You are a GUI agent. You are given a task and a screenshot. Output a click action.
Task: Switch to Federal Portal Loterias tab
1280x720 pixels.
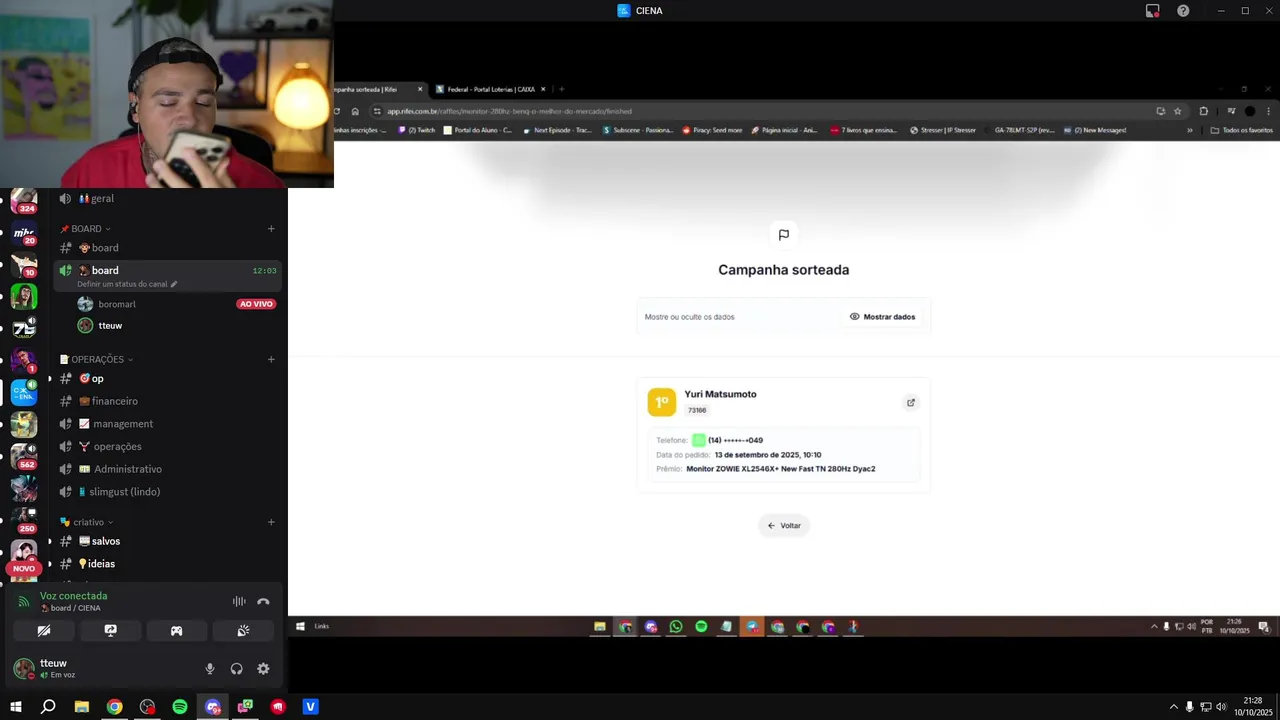(x=491, y=89)
